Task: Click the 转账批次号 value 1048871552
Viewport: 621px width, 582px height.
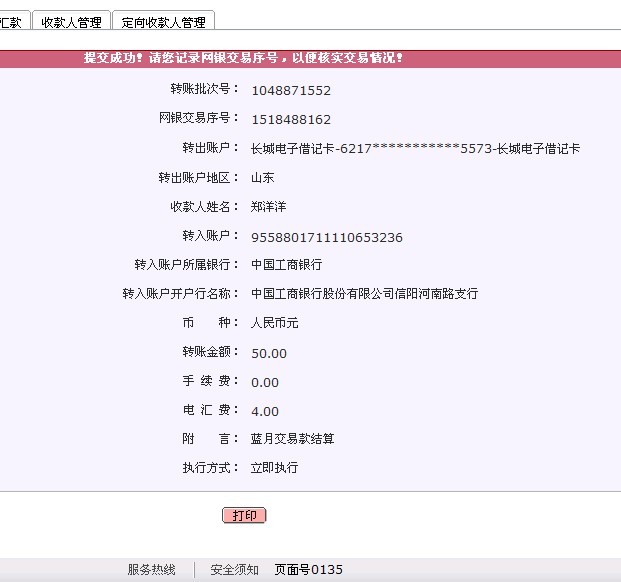Action: (291, 91)
